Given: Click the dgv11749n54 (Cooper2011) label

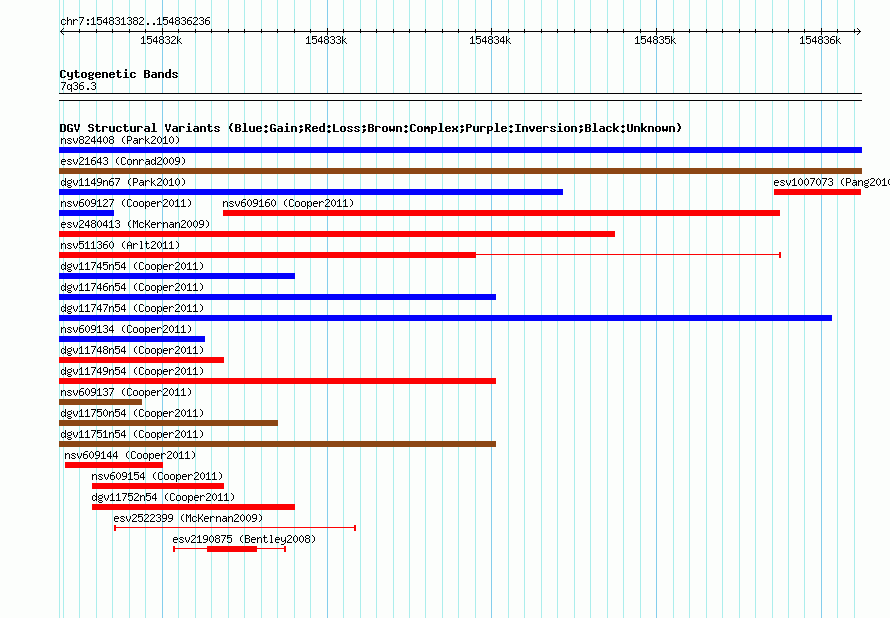Looking at the screenshot, I should pos(132,371).
